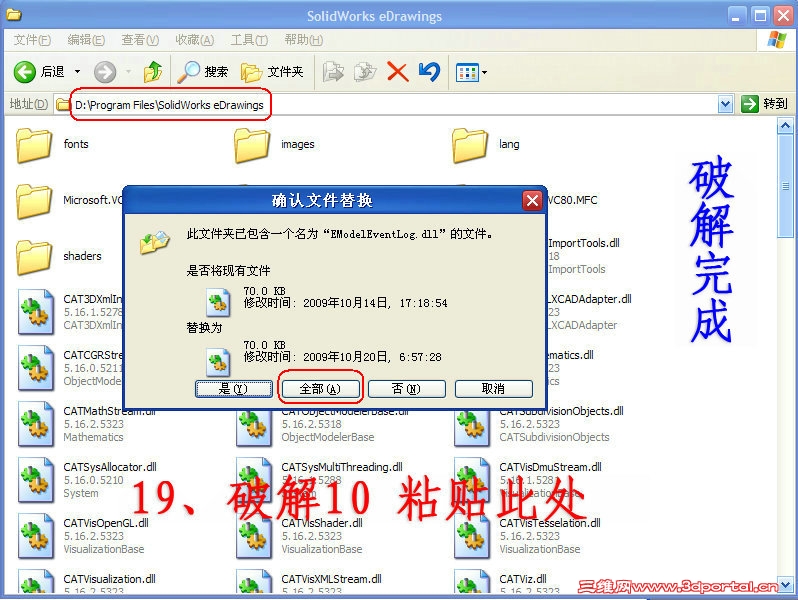Maximize the SolidWorks eDrawings window

click(760, 16)
